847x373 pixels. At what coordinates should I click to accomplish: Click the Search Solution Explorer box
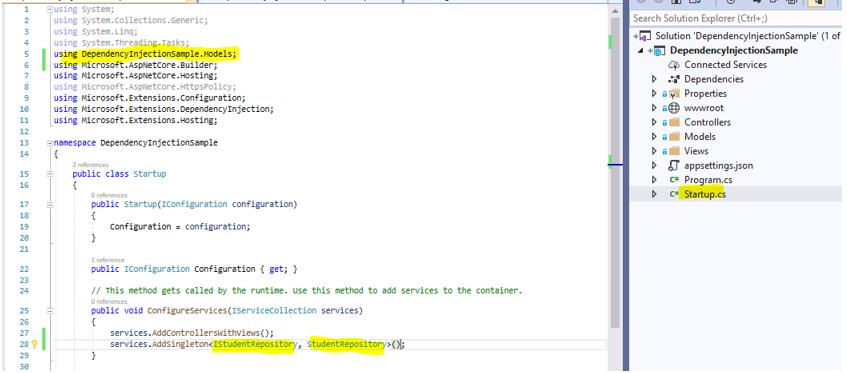pyautogui.click(x=736, y=18)
